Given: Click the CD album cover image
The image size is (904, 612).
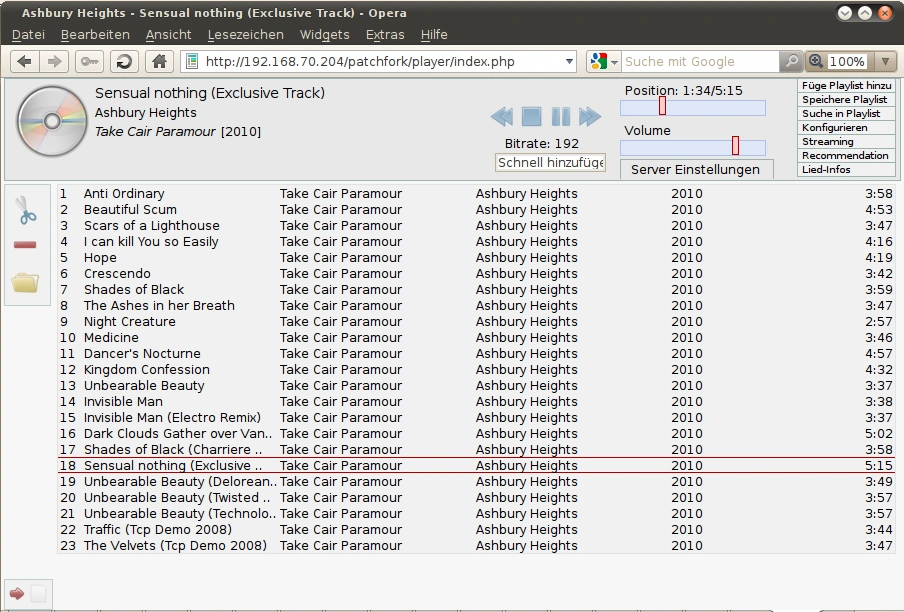Looking at the screenshot, I should pyautogui.click(x=52, y=122).
